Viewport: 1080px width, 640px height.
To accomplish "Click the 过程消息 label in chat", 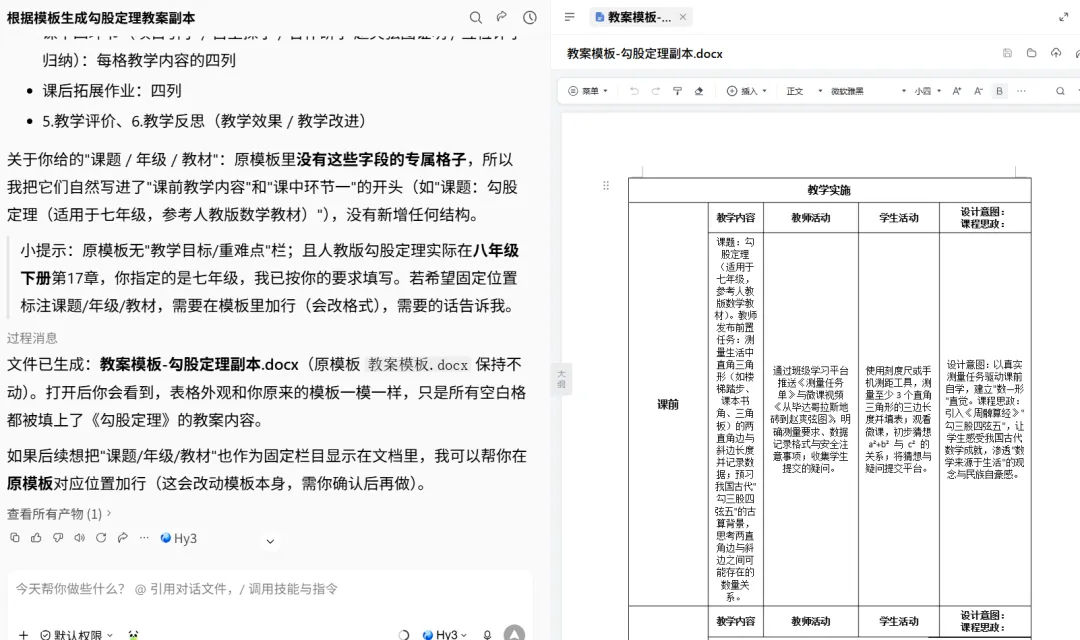I will 32,338.
